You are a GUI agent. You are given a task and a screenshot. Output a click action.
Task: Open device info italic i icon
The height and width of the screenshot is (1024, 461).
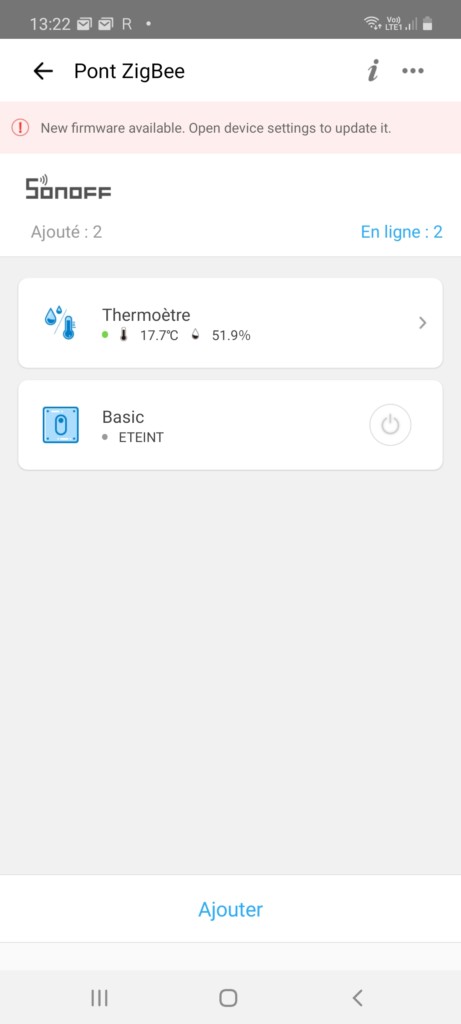click(x=372, y=71)
